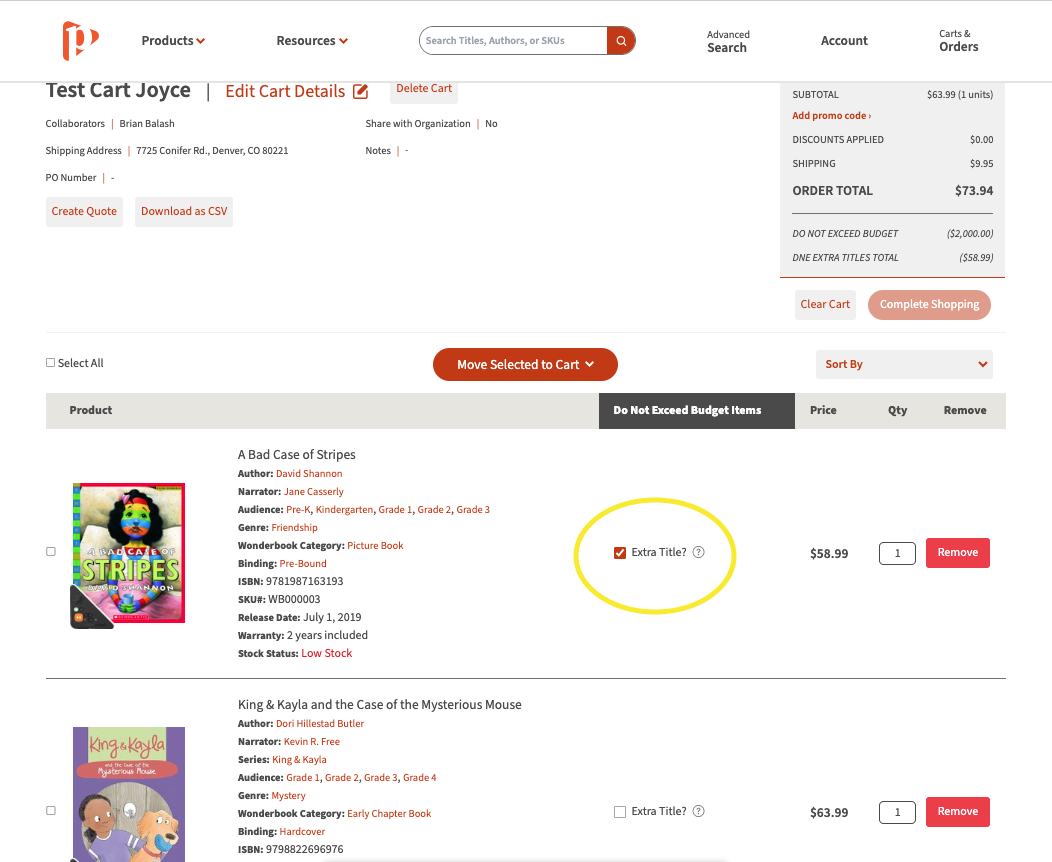Click the $58.99 price for Stripes
The height and width of the screenshot is (862, 1052).
829,554
